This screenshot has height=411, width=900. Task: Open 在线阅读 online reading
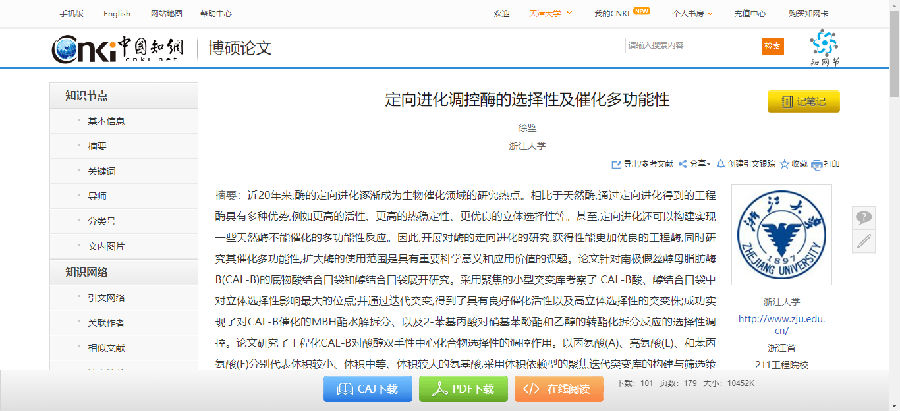click(x=559, y=389)
